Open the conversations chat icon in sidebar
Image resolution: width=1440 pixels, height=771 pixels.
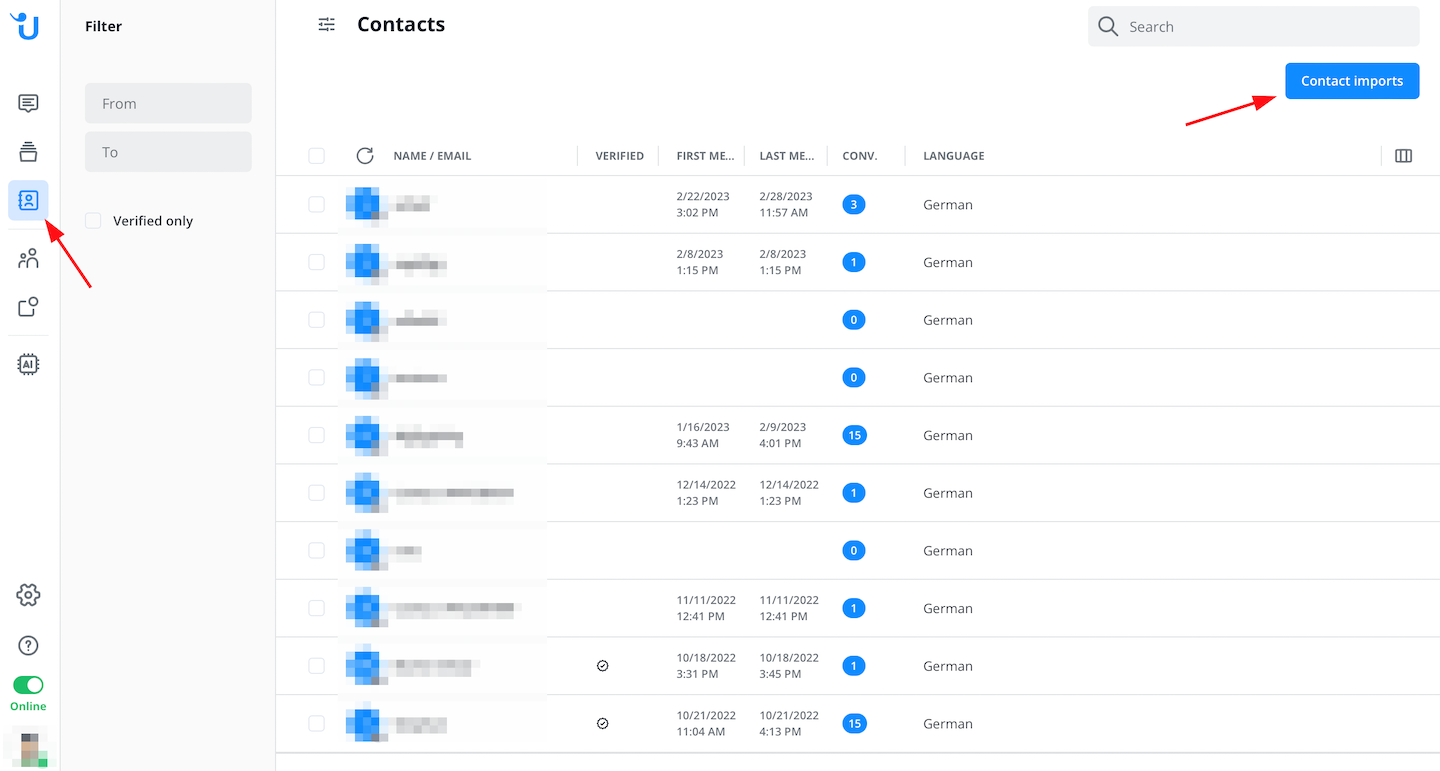[x=28, y=103]
